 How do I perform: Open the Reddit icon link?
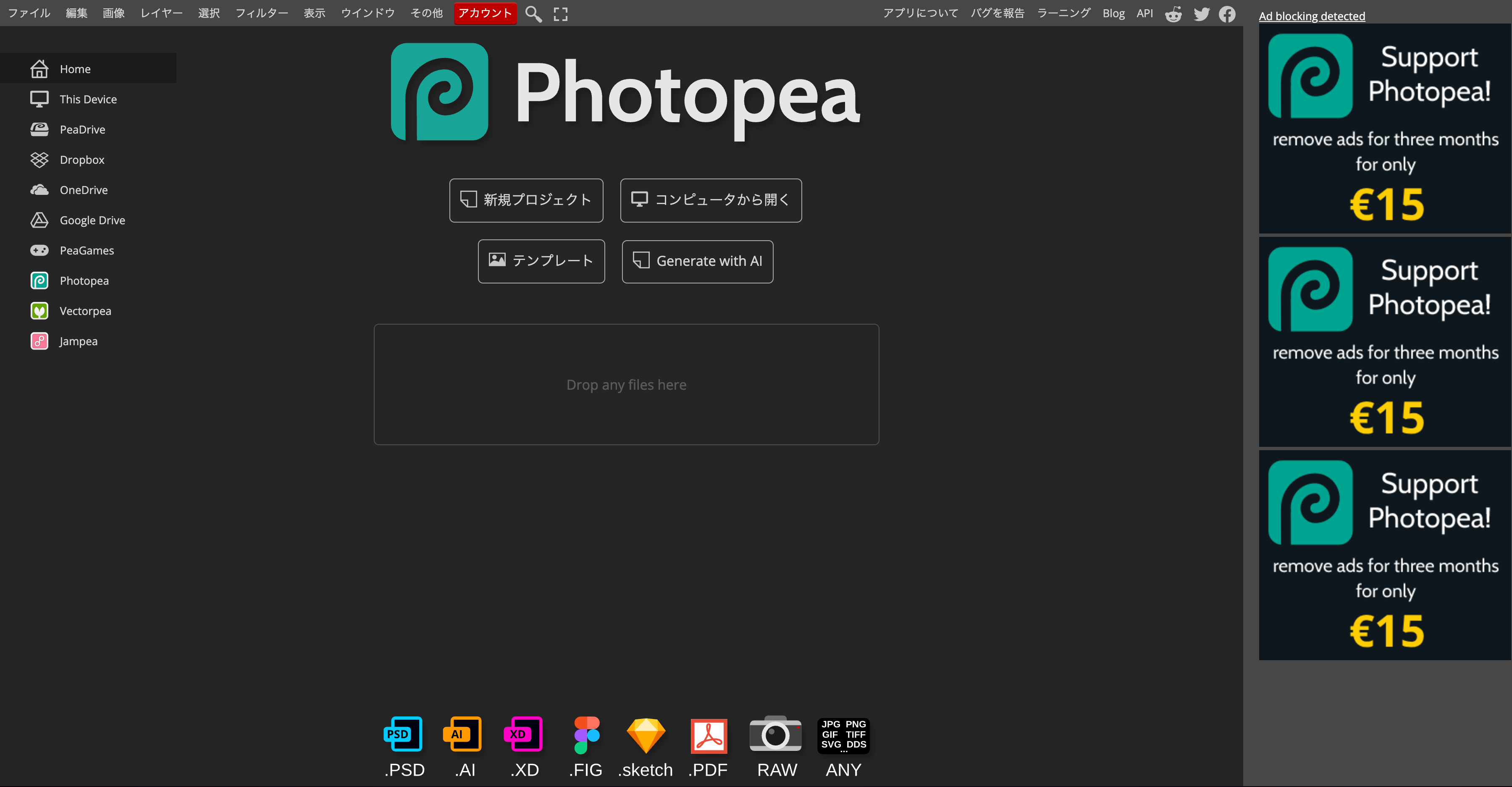click(1173, 14)
